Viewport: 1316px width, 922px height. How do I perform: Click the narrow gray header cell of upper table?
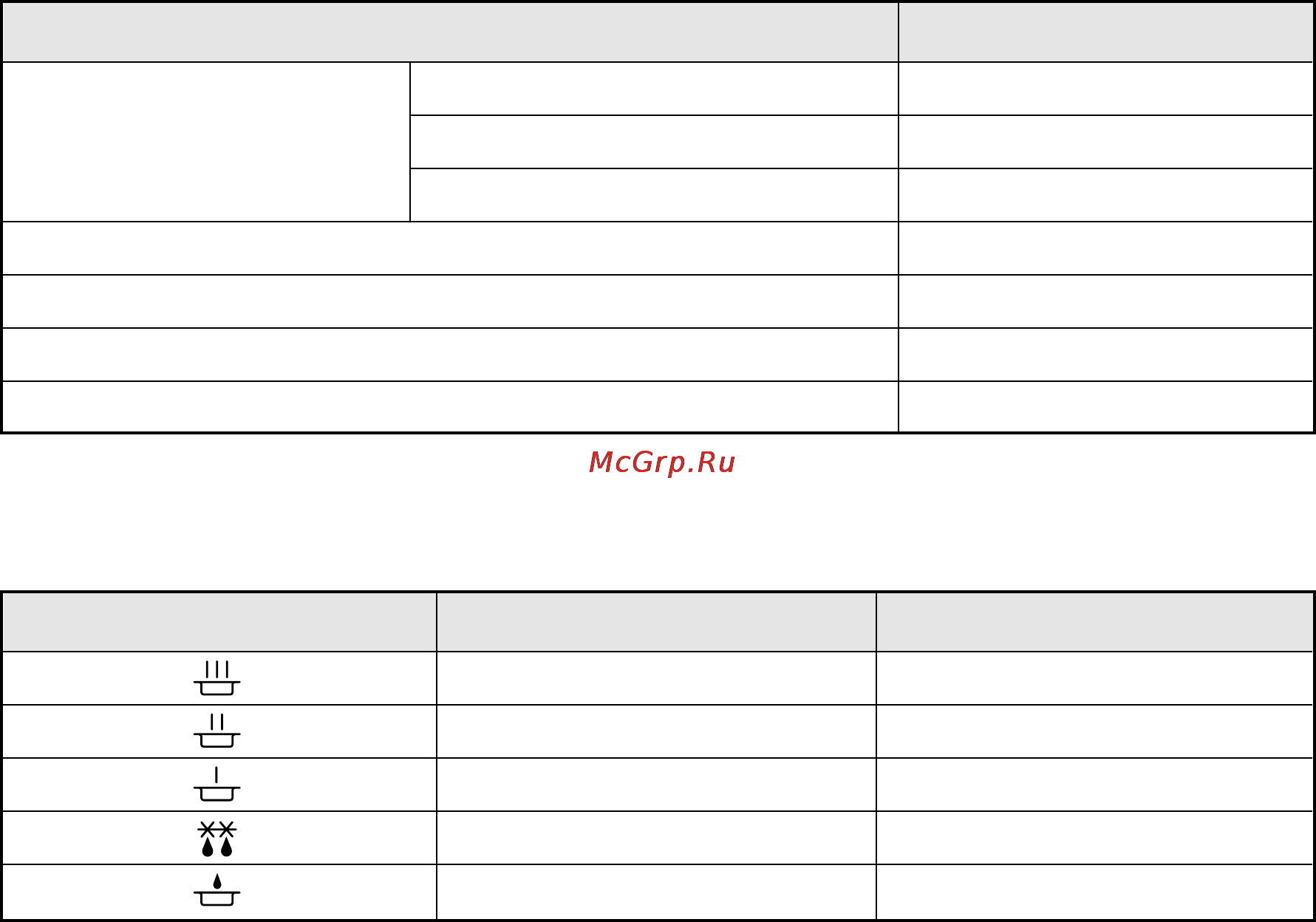[x=1105, y=32]
